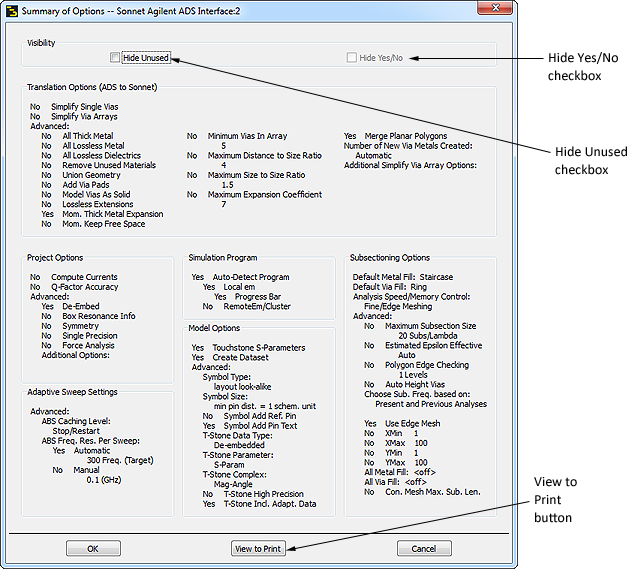Select the 'Simplify Via Arrays' text
The height and width of the screenshot is (569, 634).
click(x=84, y=116)
